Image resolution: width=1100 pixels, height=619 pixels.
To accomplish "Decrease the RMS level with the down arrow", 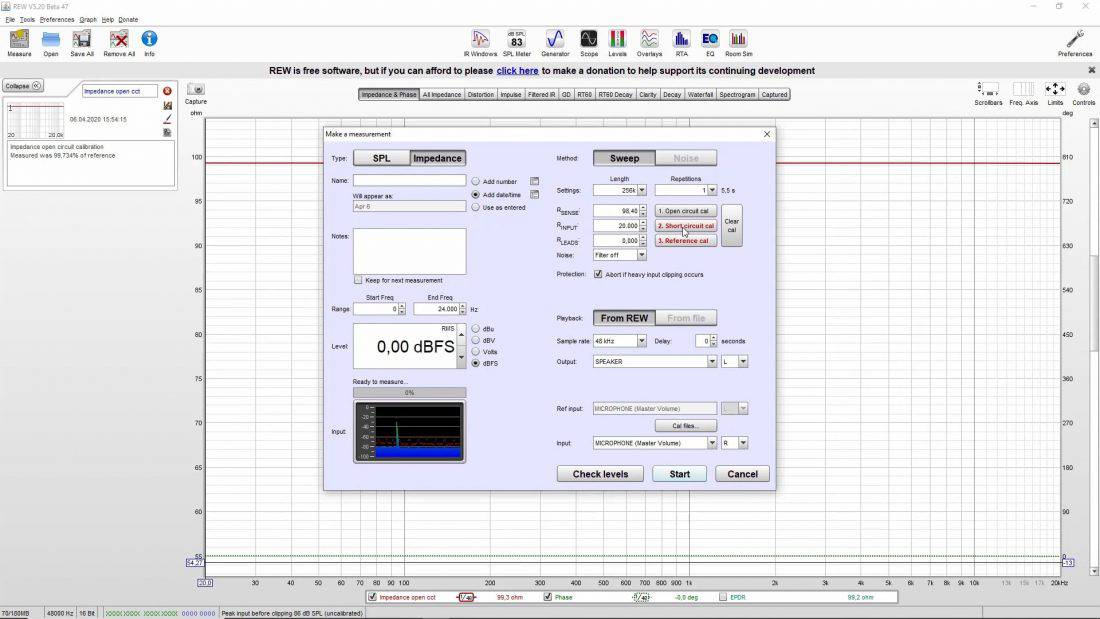I will (461, 358).
